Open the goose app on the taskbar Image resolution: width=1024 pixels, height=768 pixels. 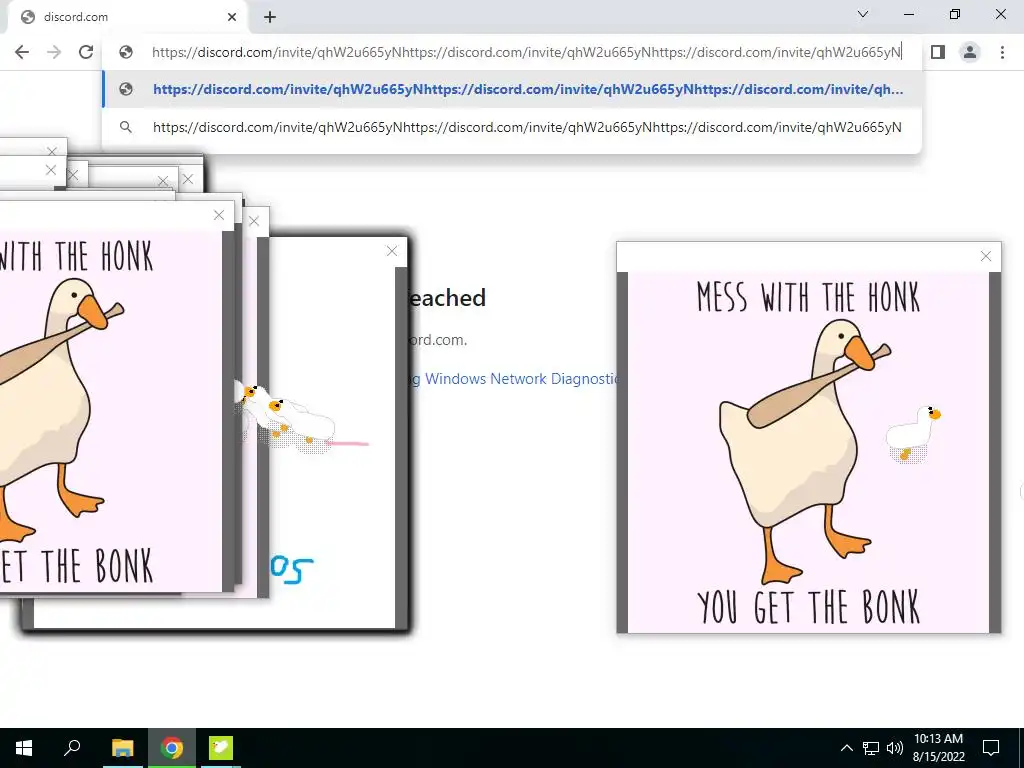coord(221,748)
